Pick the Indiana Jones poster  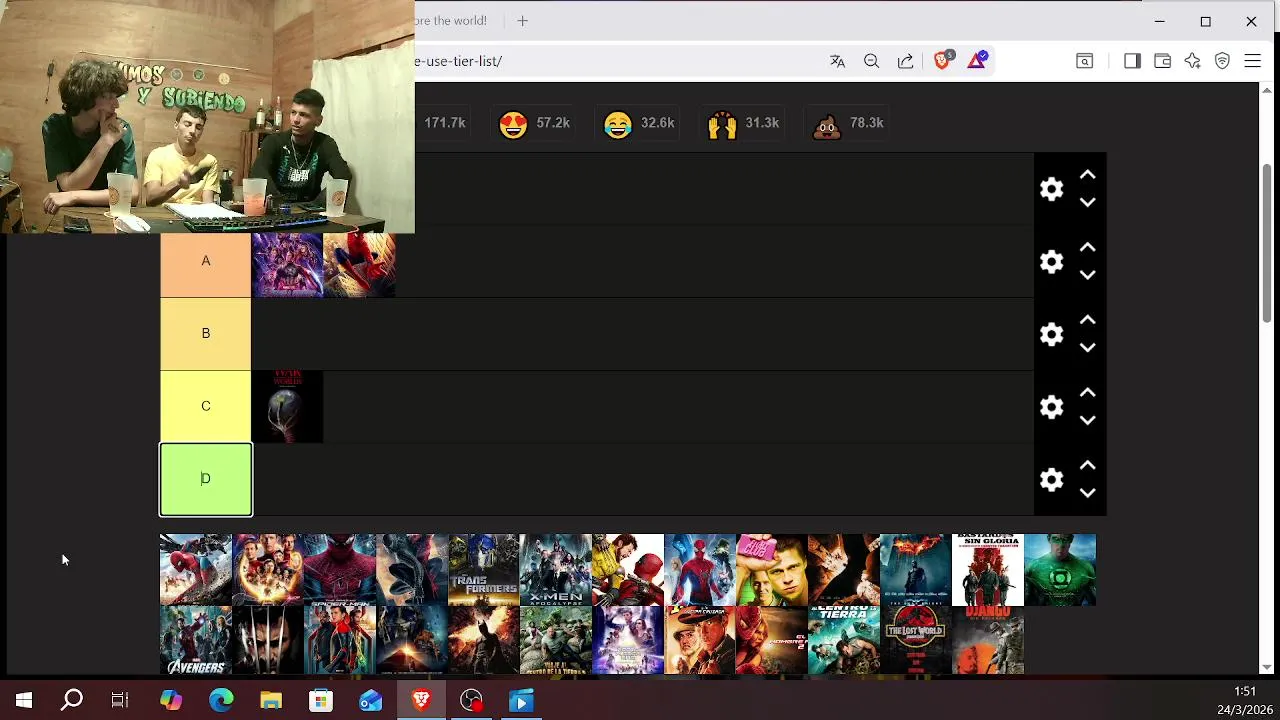700,640
